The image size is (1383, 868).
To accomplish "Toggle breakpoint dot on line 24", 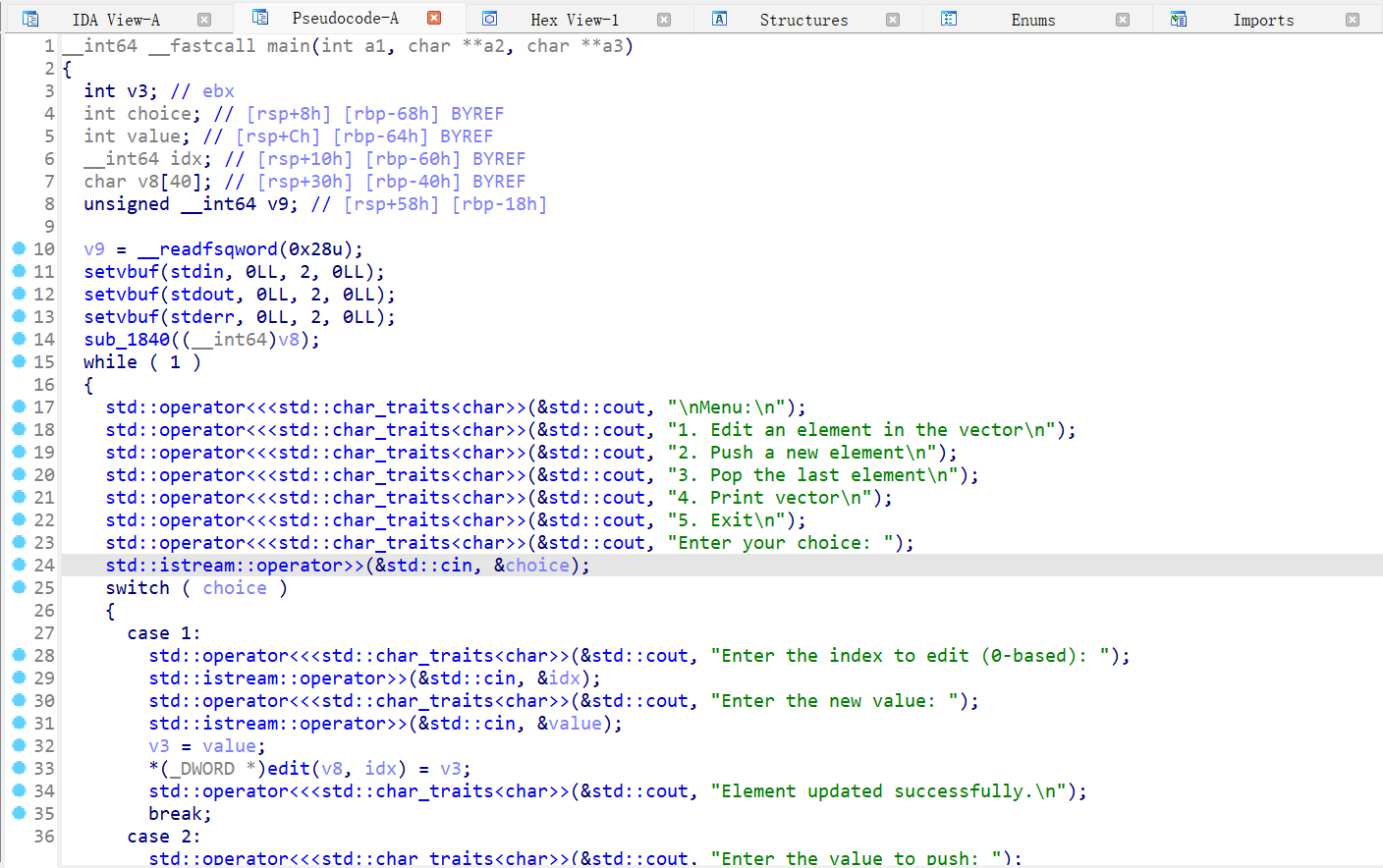I will point(19,565).
